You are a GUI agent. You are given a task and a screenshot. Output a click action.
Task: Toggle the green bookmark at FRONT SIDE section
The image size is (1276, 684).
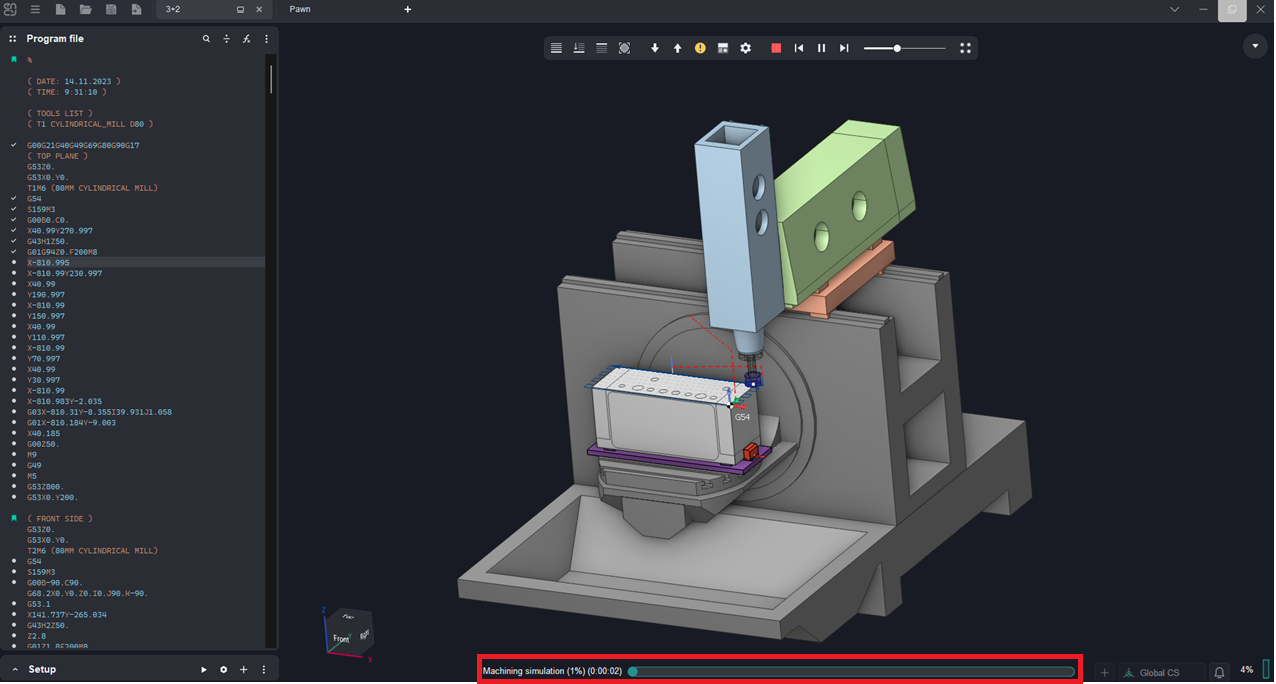14,519
